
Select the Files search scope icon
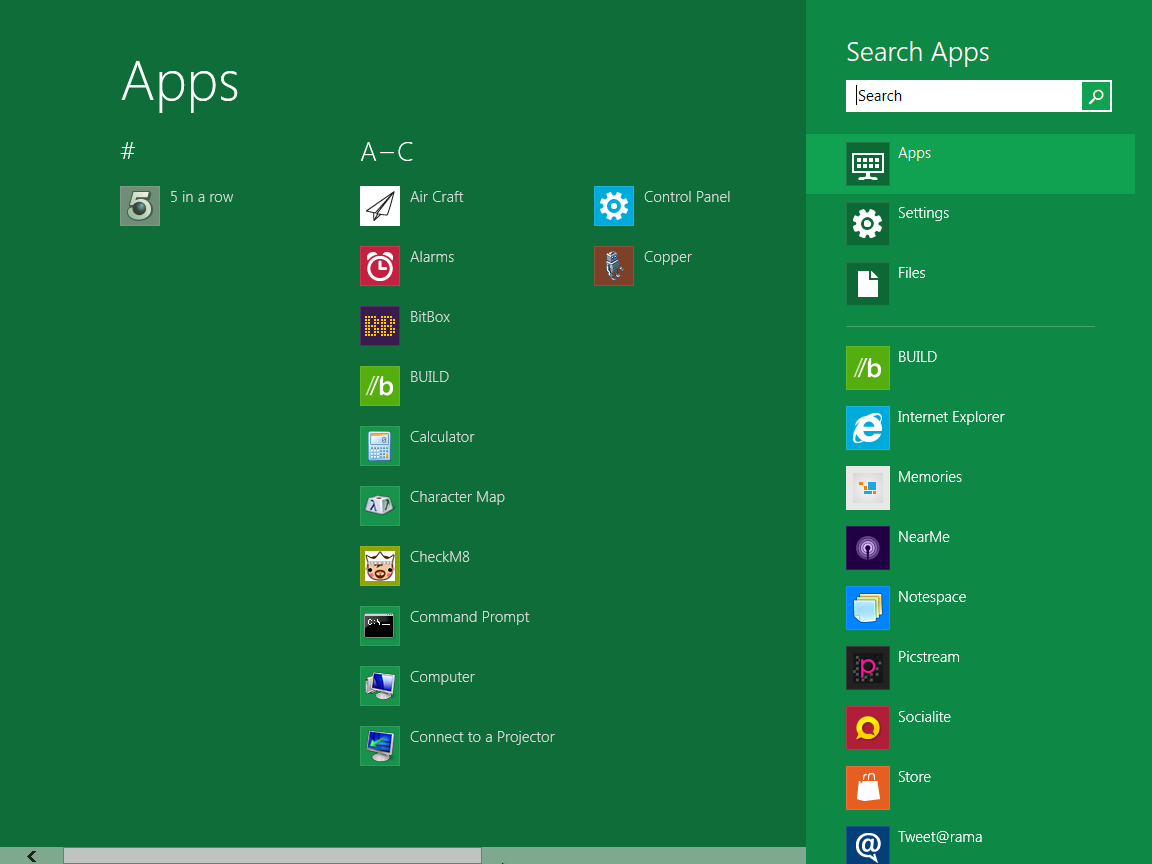coord(868,284)
